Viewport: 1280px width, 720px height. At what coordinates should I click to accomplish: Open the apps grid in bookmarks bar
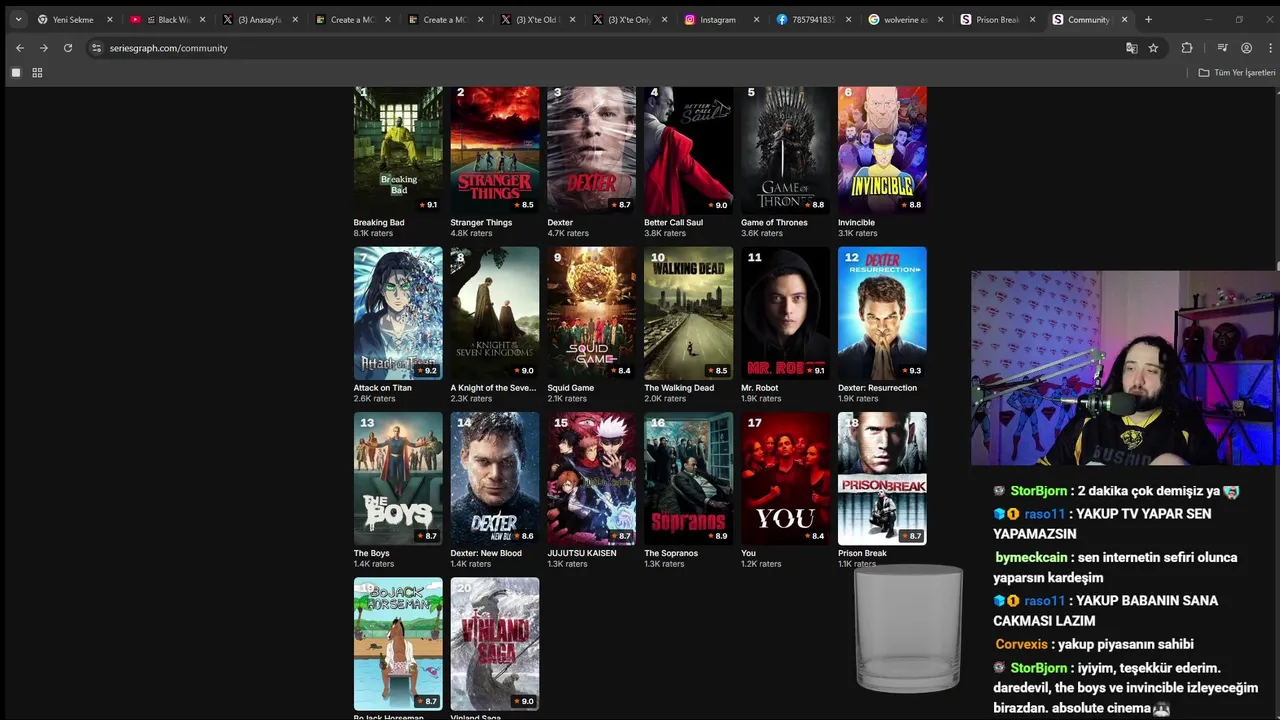pos(37,73)
